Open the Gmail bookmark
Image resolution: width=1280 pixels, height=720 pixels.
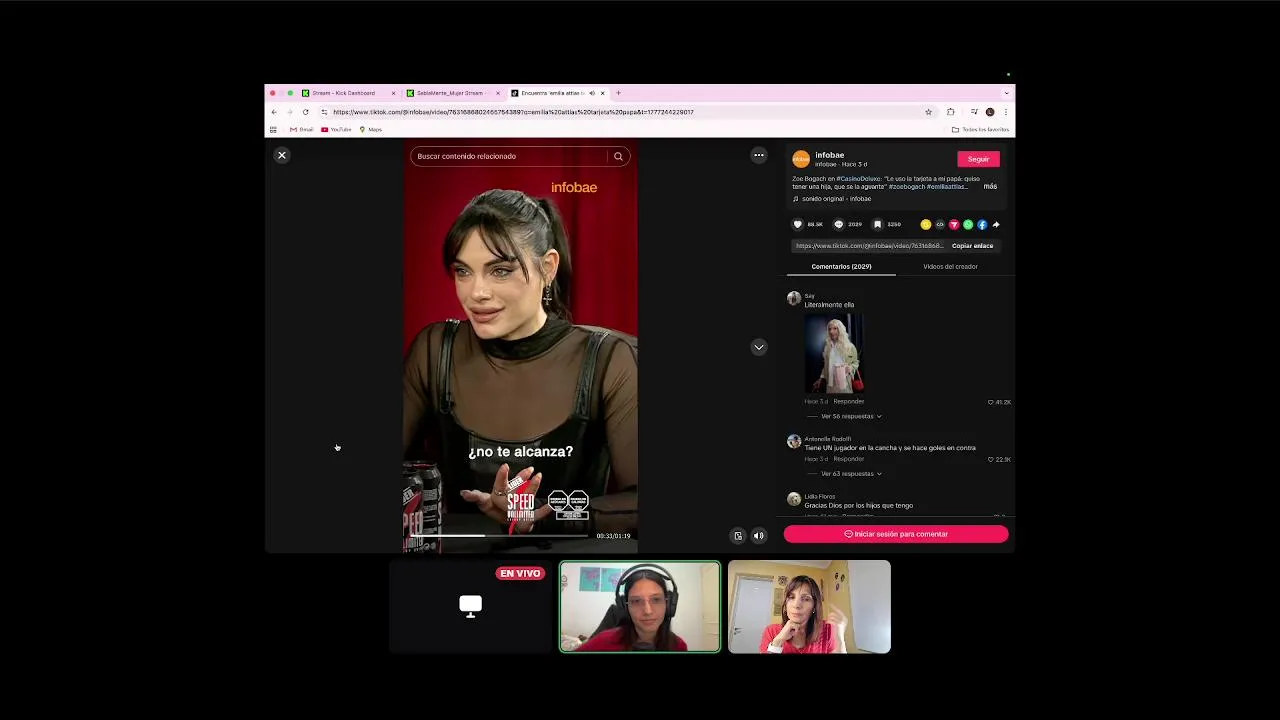pos(302,129)
